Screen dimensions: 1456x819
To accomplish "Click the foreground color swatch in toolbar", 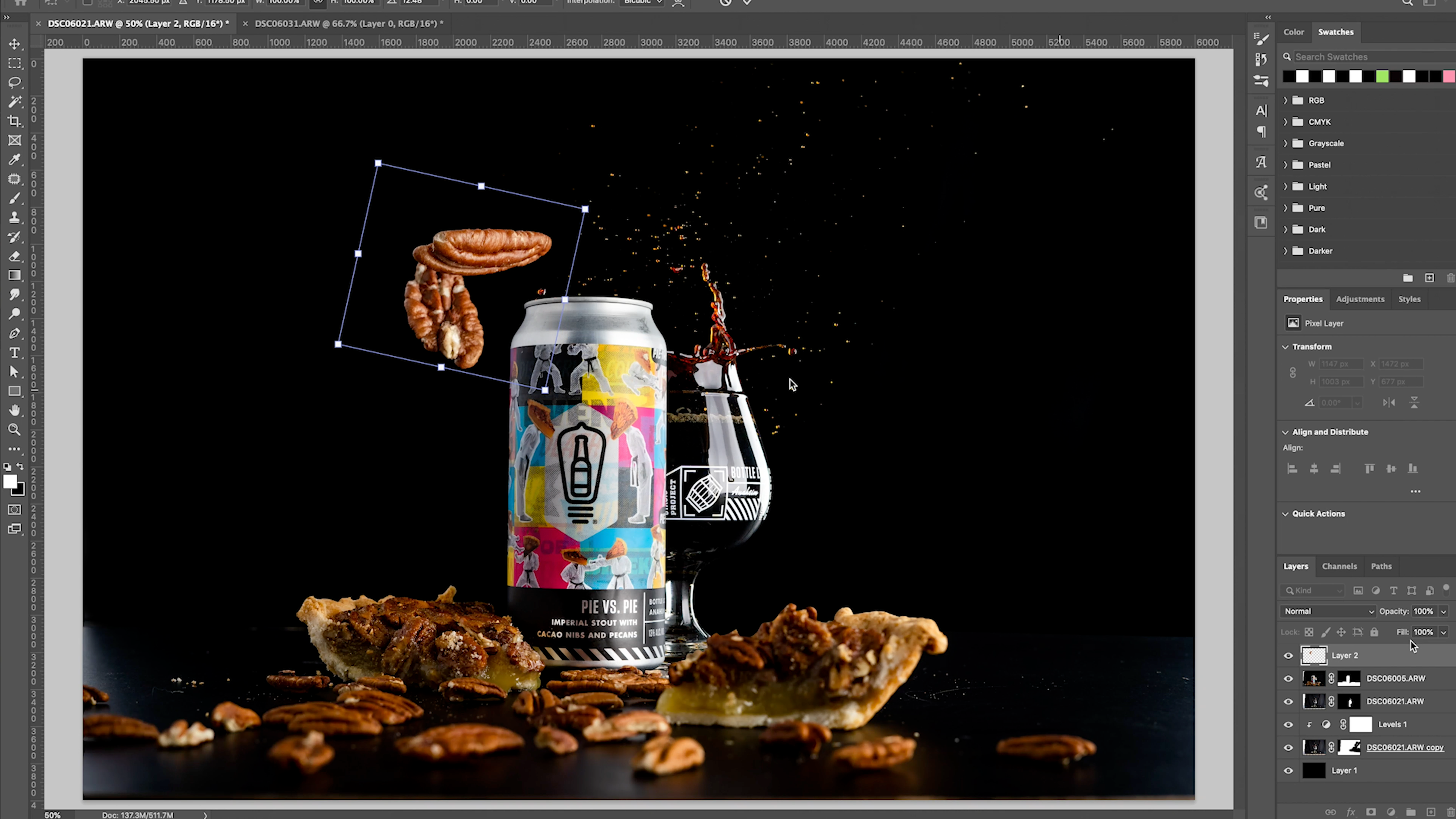I will click(10, 482).
